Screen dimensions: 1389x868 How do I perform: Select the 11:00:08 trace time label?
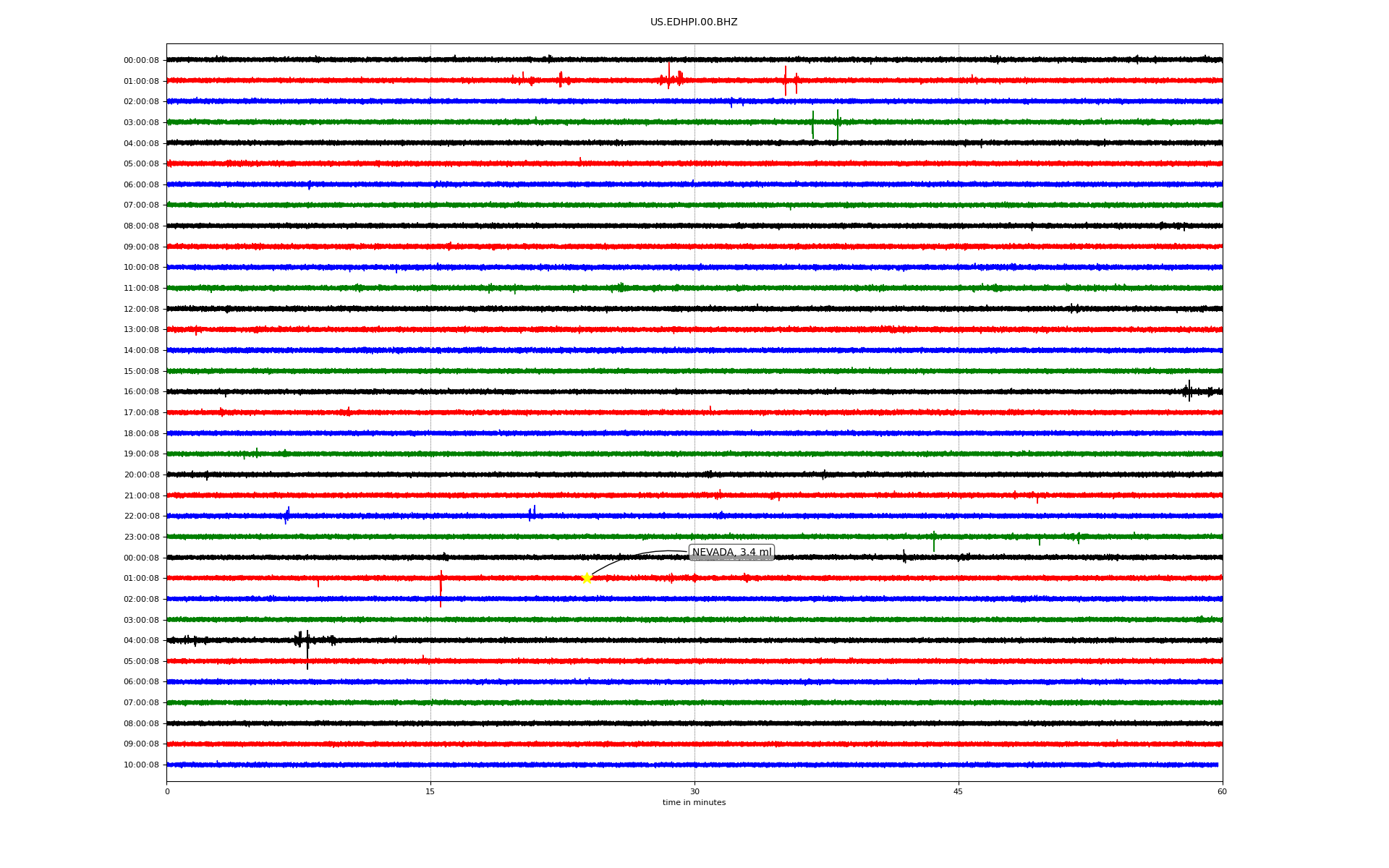141,289
